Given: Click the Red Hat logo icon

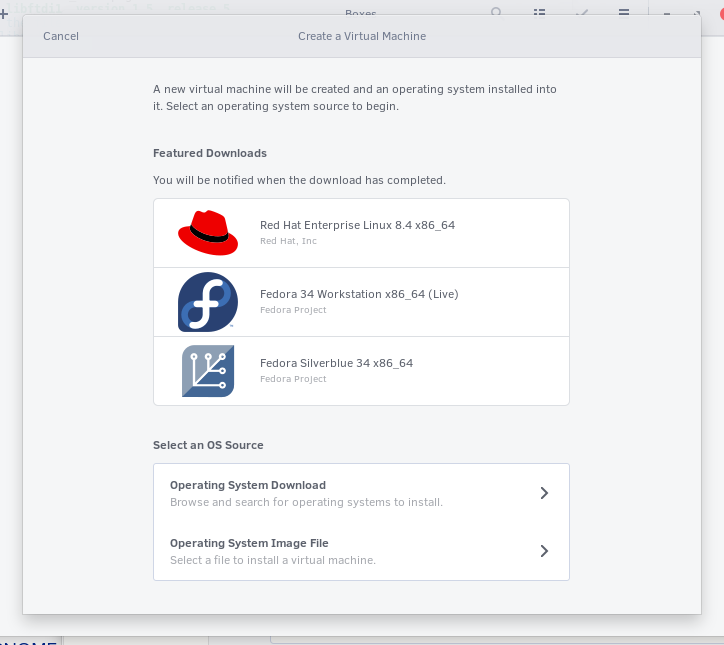Looking at the screenshot, I should coord(208,233).
